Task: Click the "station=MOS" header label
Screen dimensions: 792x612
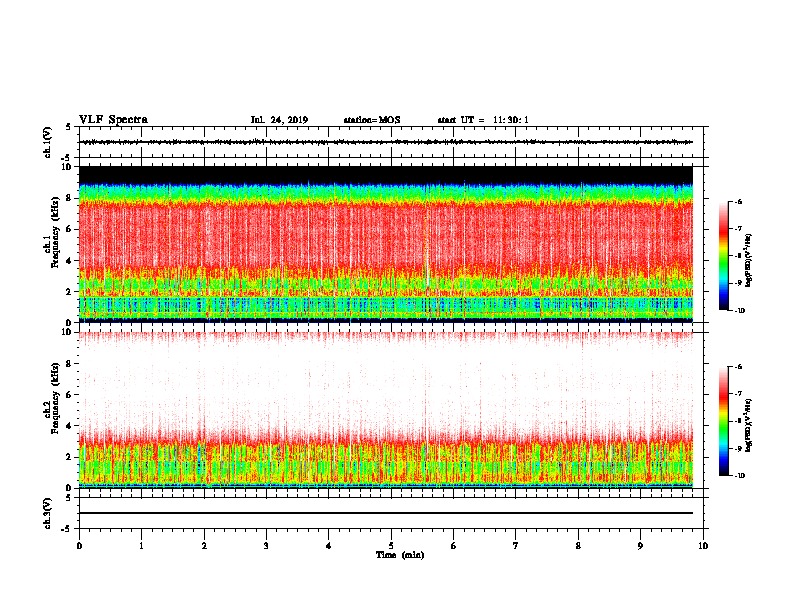Action: coord(372,120)
